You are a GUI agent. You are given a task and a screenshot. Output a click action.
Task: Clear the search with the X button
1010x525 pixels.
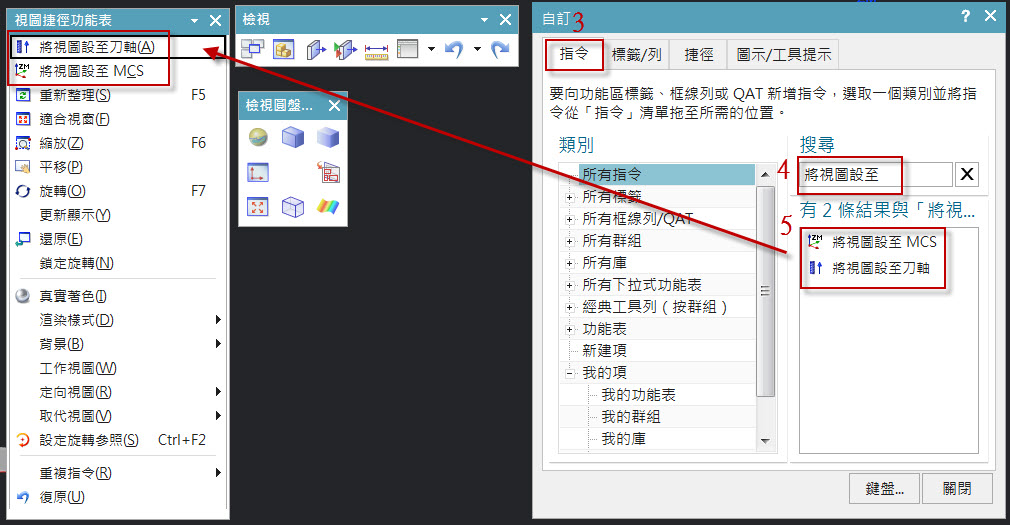967,175
